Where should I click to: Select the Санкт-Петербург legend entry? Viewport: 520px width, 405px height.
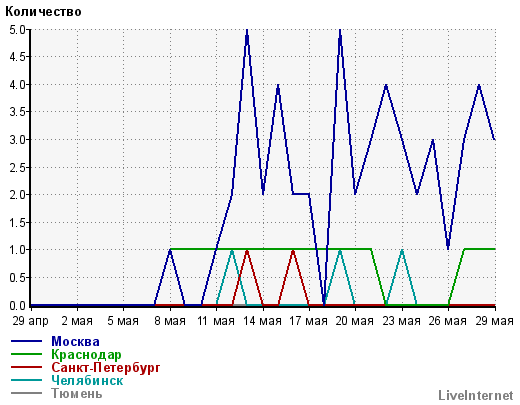[x=106, y=368]
